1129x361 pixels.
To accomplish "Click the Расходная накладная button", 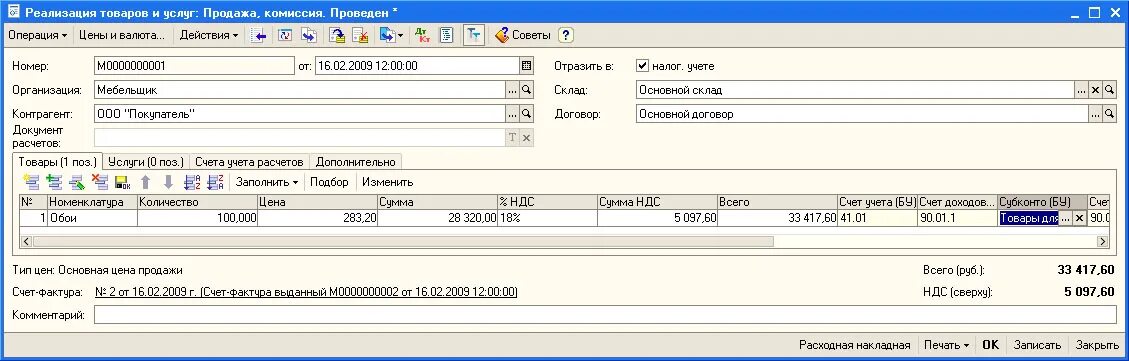I will 855,345.
